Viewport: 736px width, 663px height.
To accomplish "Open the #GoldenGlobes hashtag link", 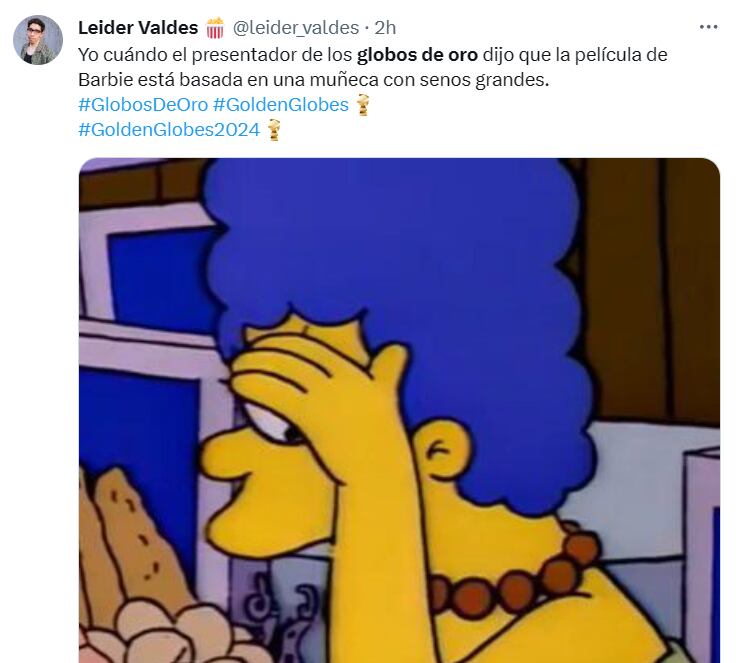I will (x=281, y=105).
